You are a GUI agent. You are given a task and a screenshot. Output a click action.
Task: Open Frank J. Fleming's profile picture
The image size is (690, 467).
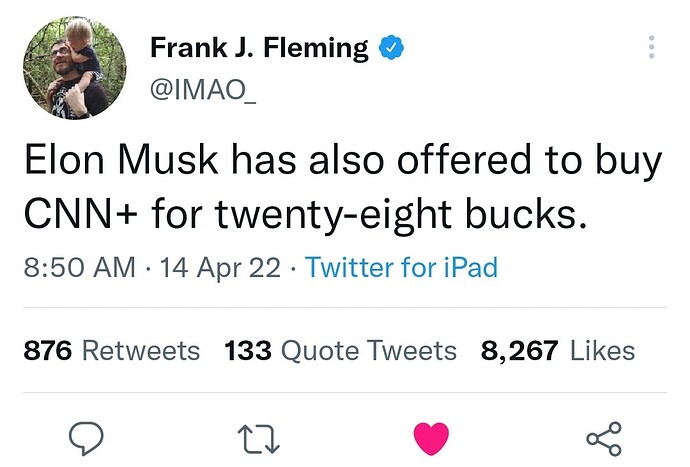pos(75,68)
